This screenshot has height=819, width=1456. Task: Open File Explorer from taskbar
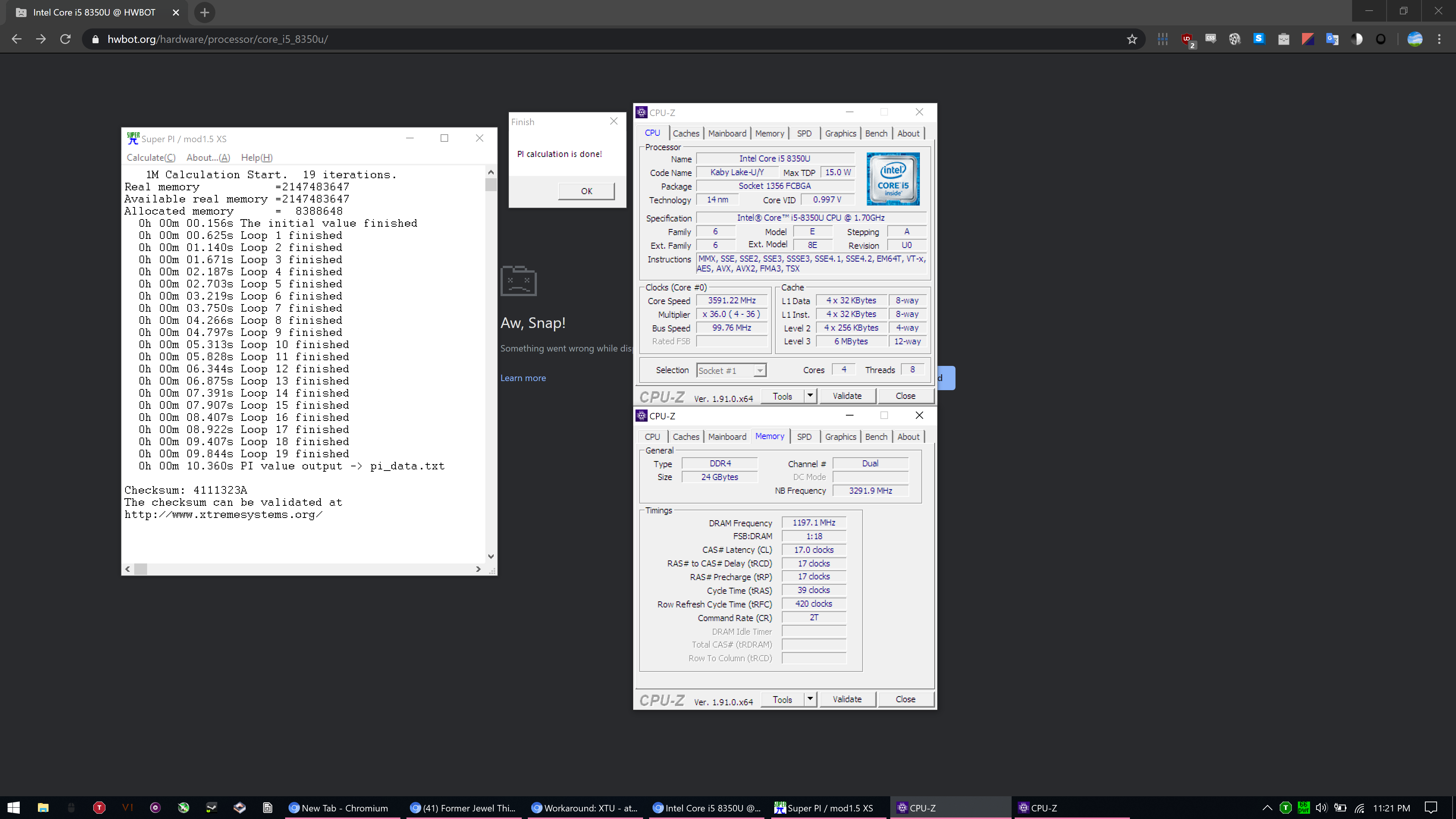click(43, 808)
